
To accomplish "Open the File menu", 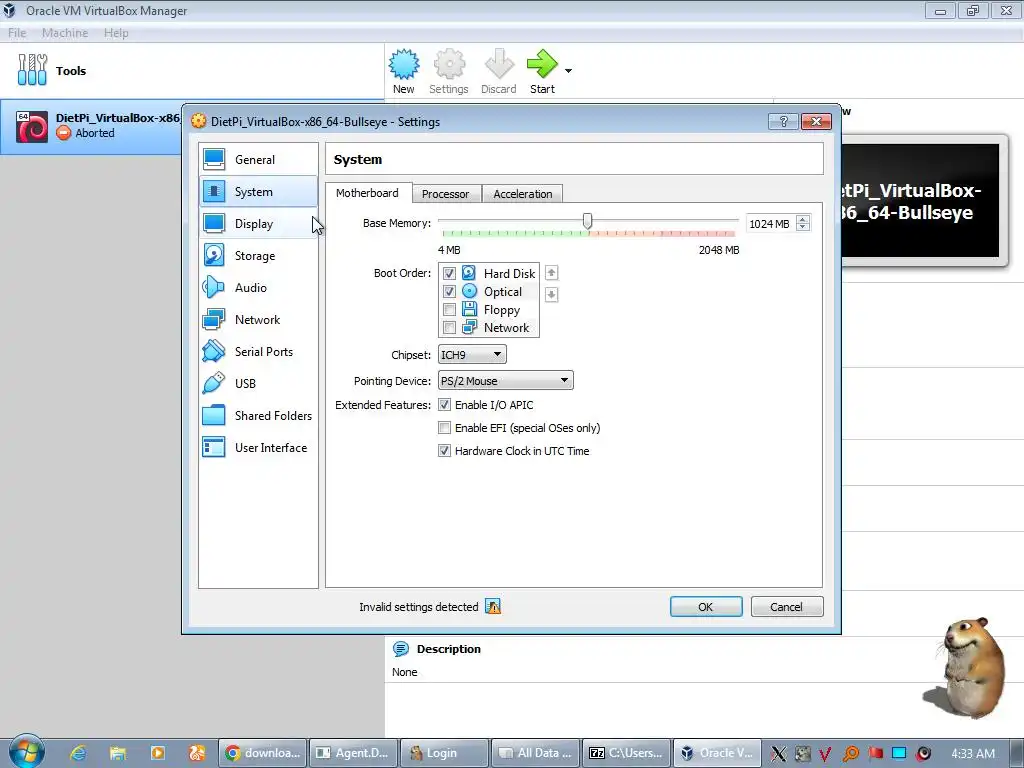I will point(17,33).
